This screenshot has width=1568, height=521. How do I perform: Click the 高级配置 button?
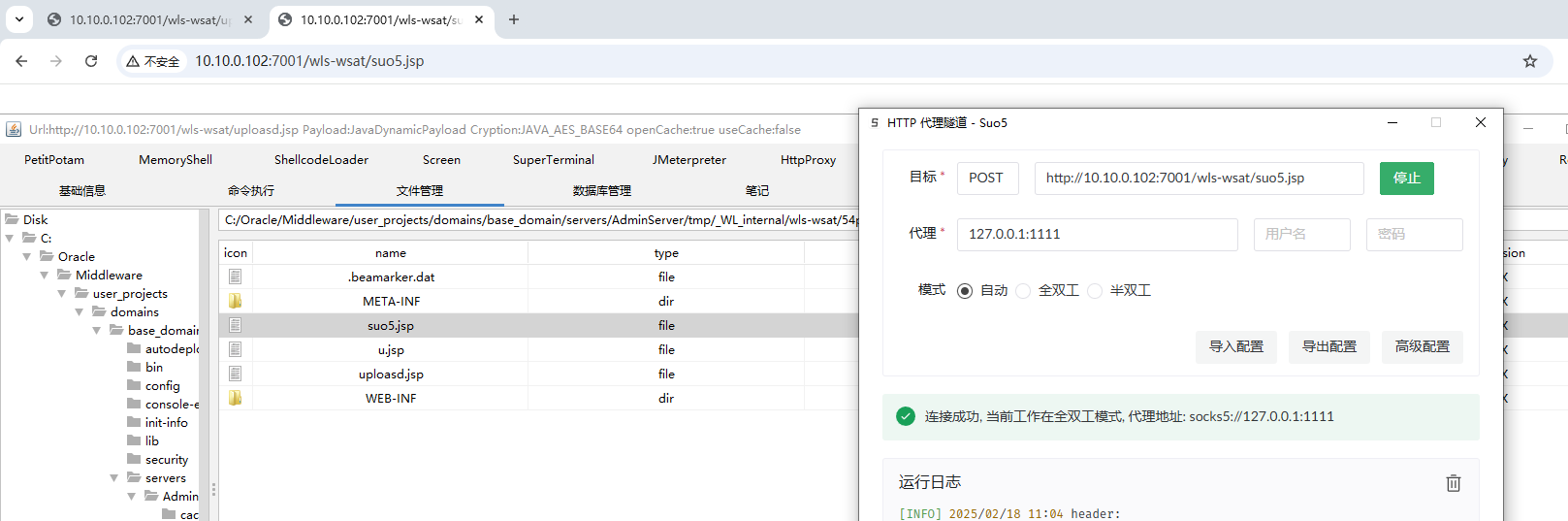[1422, 346]
